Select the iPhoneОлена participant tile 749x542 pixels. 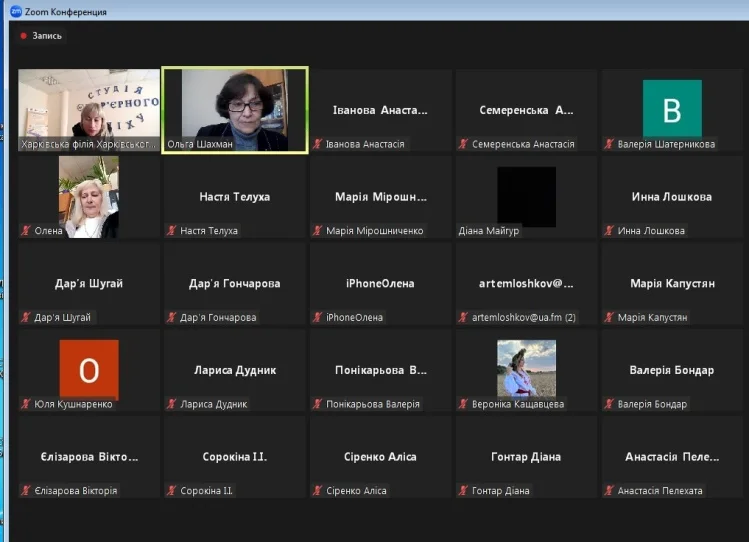click(380, 284)
